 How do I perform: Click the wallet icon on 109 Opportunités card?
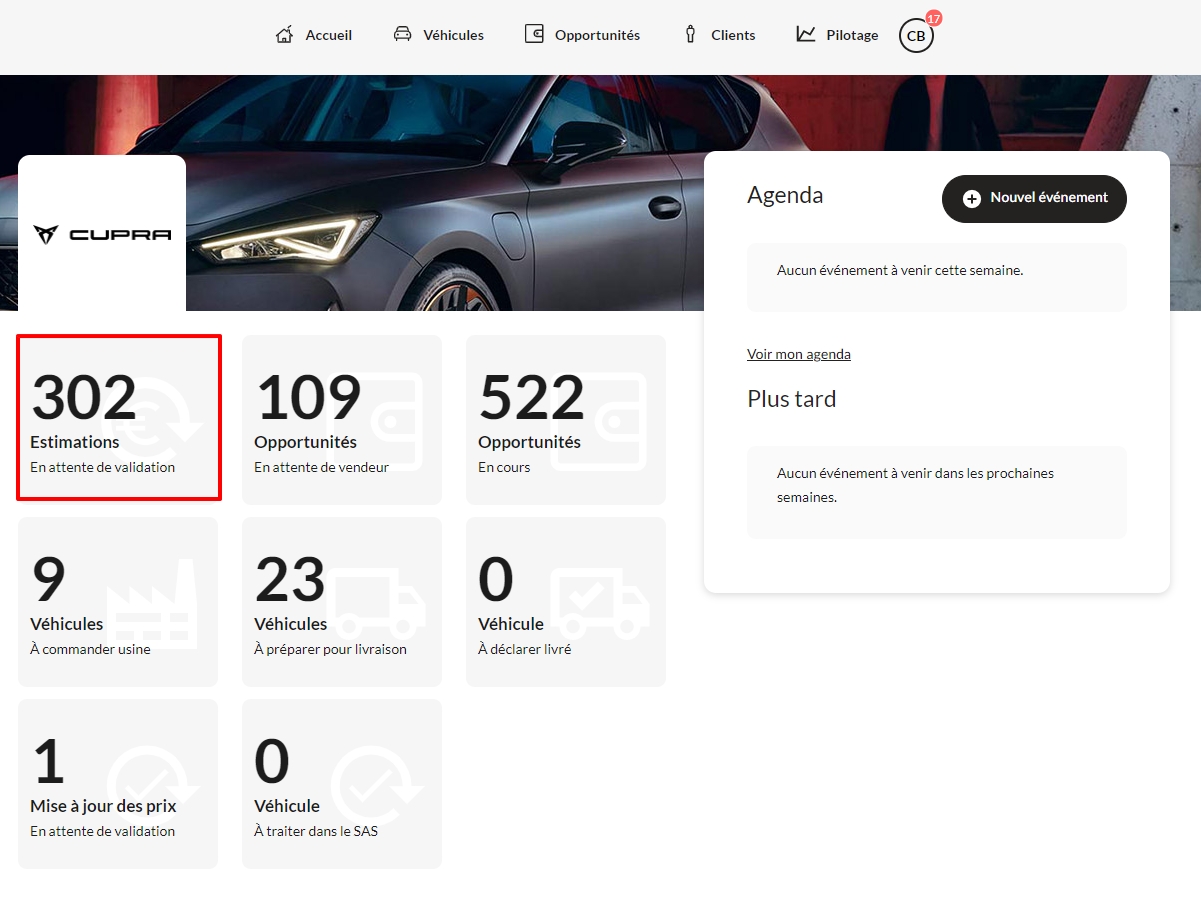click(375, 421)
